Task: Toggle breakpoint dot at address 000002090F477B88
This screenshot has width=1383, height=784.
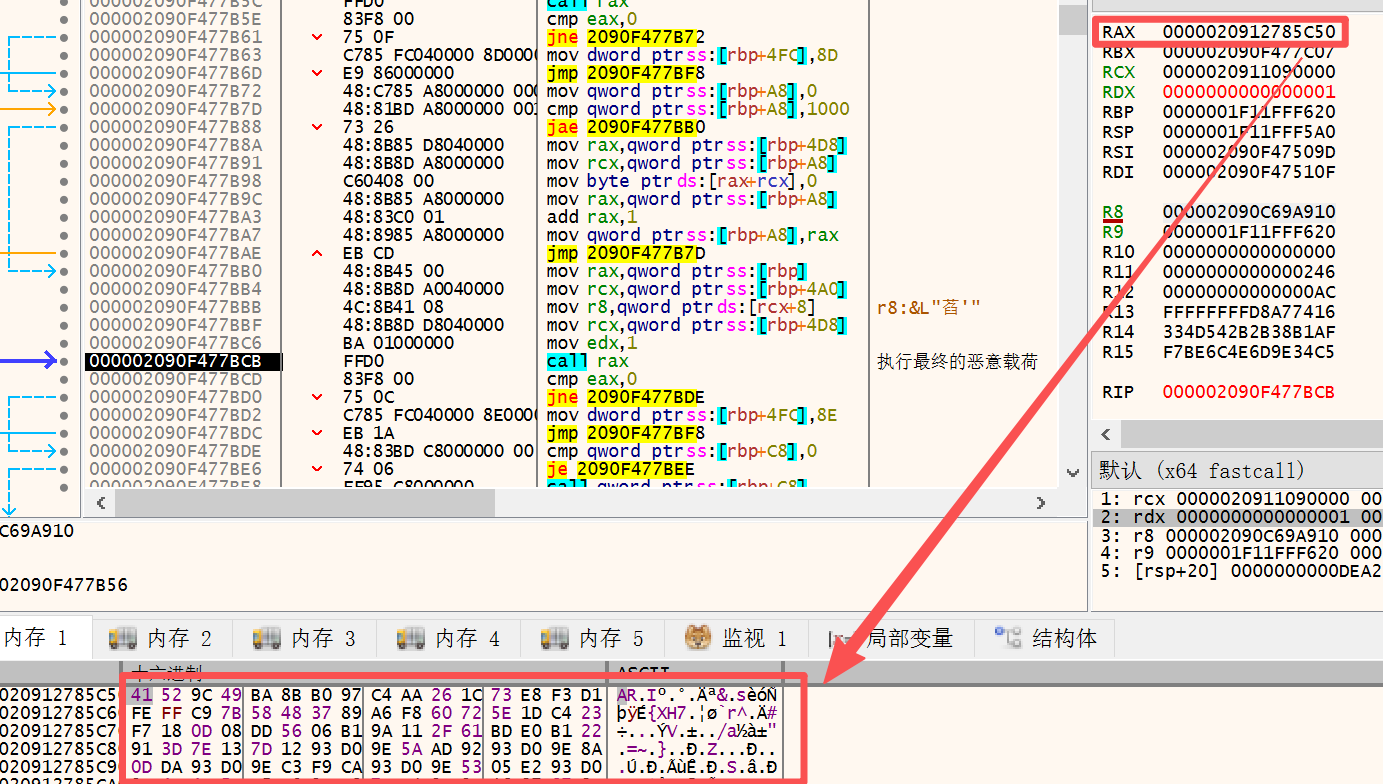Action: [64, 127]
